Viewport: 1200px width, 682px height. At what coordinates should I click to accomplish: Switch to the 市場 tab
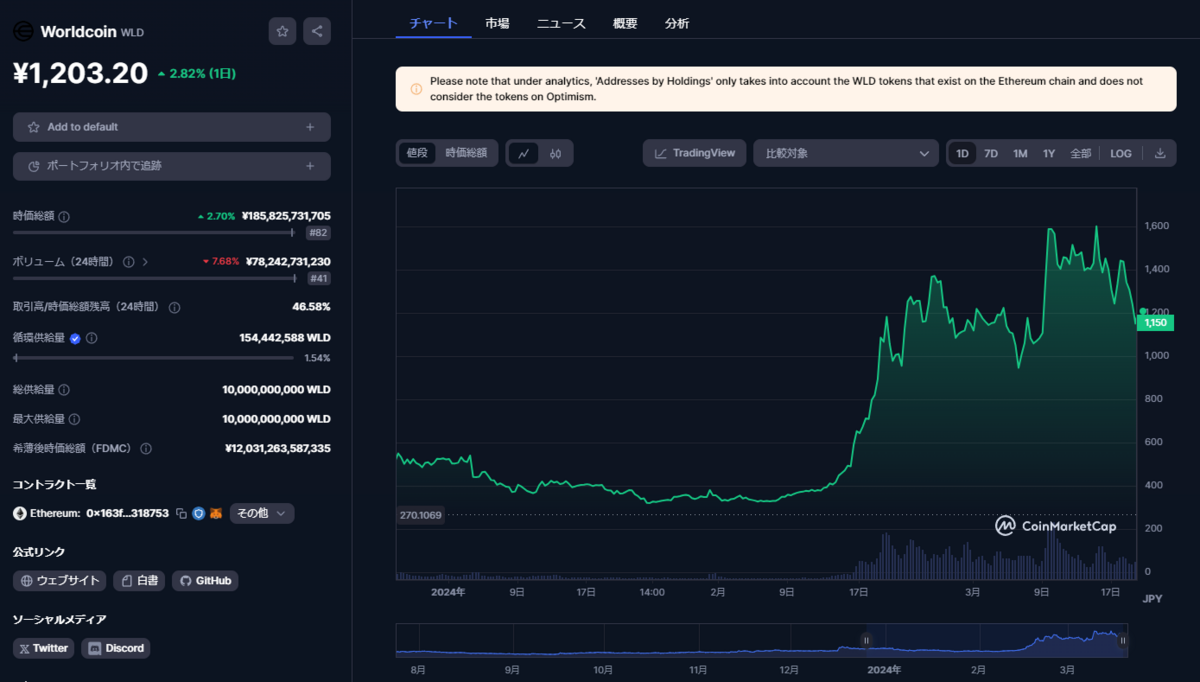(497, 23)
